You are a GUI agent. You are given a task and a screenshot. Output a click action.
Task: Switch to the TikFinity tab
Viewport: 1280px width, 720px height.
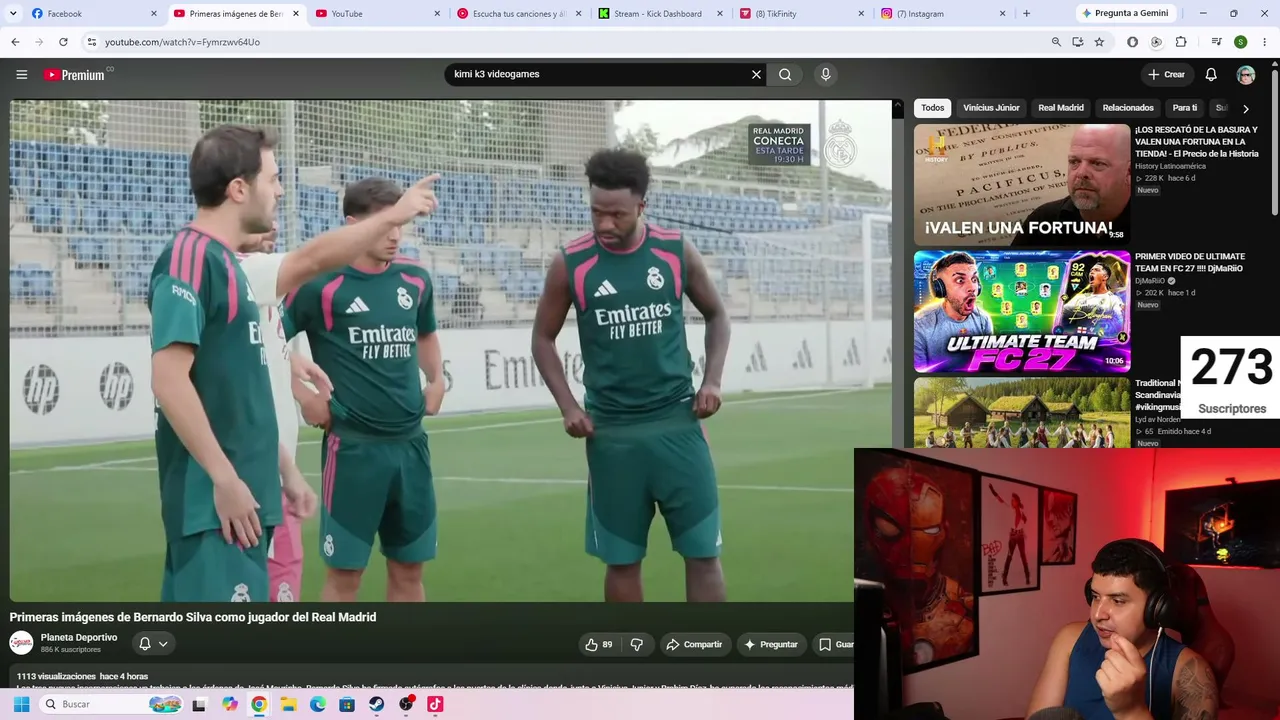click(802, 13)
